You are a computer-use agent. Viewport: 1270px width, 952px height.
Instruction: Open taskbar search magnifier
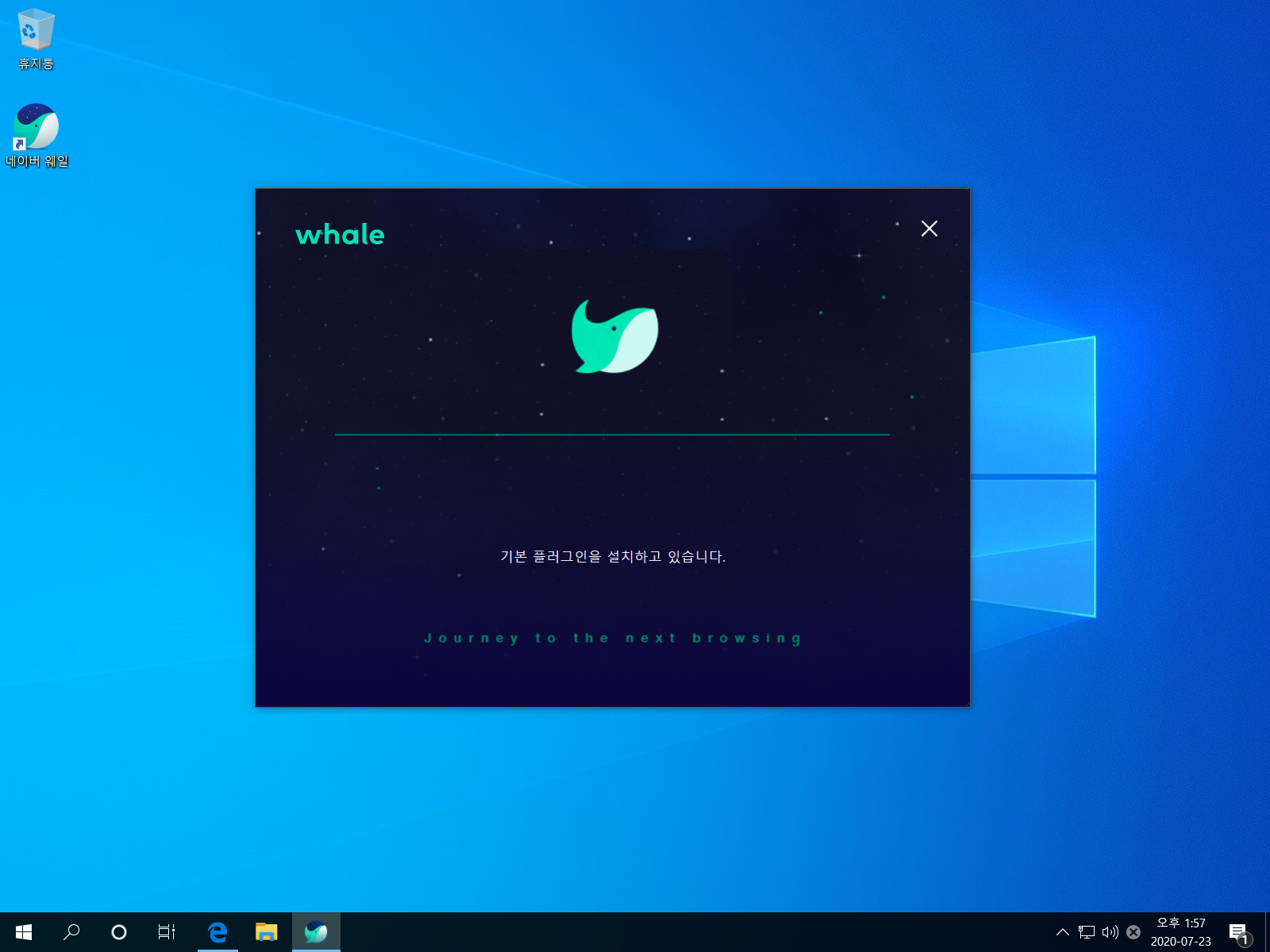coord(71,932)
